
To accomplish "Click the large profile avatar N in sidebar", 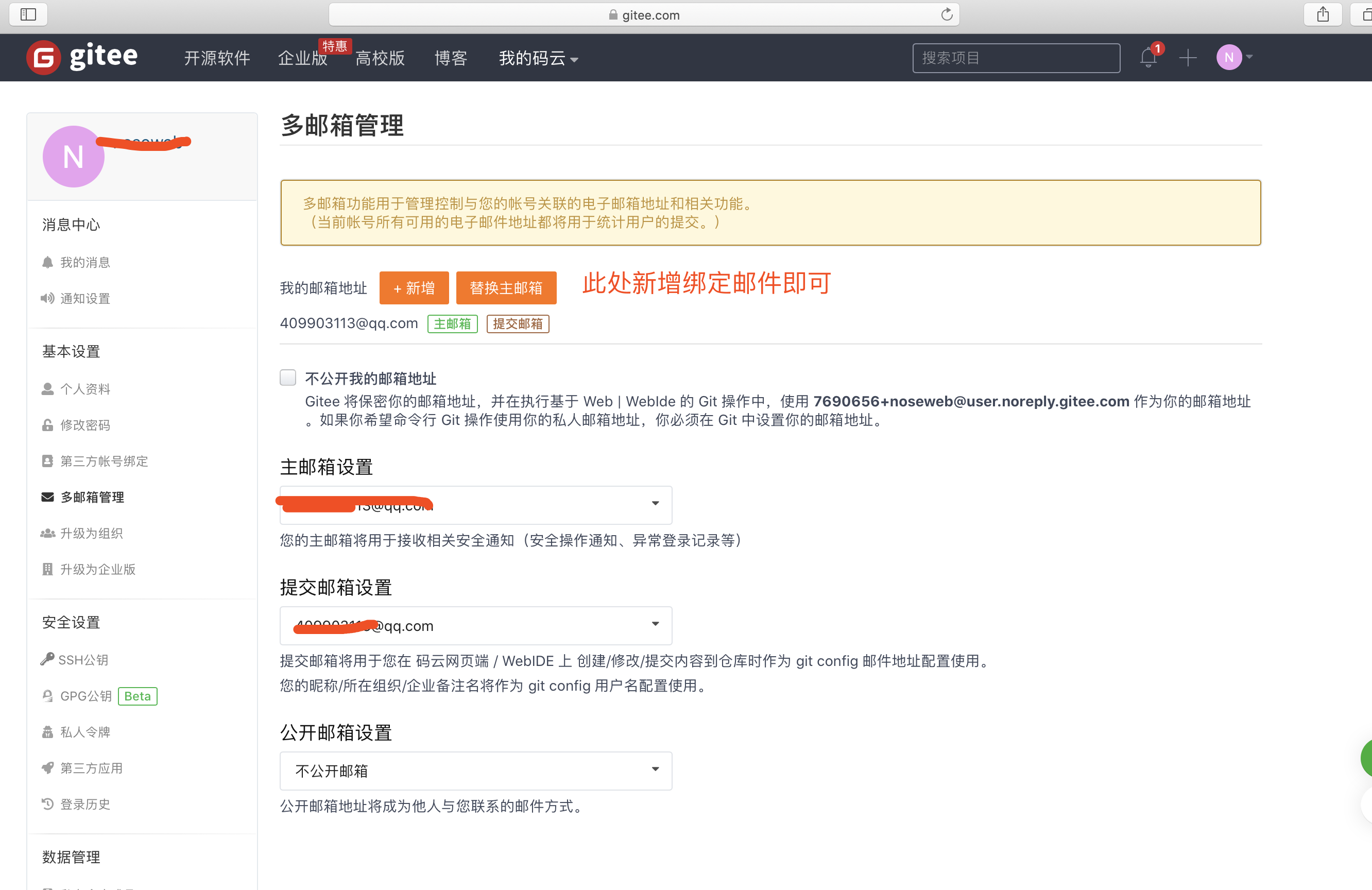I will click(x=73, y=156).
